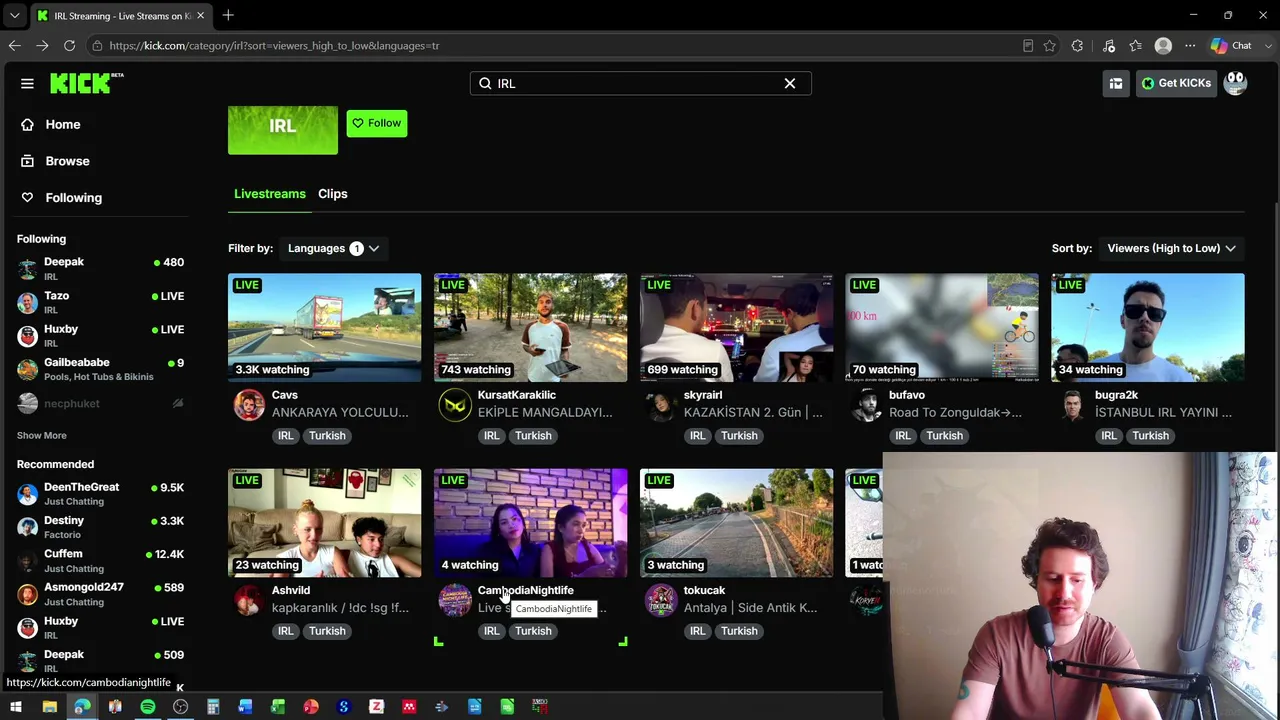Expand the Languages filter dropdown
The width and height of the screenshot is (1280, 720).
coord(333,248)
